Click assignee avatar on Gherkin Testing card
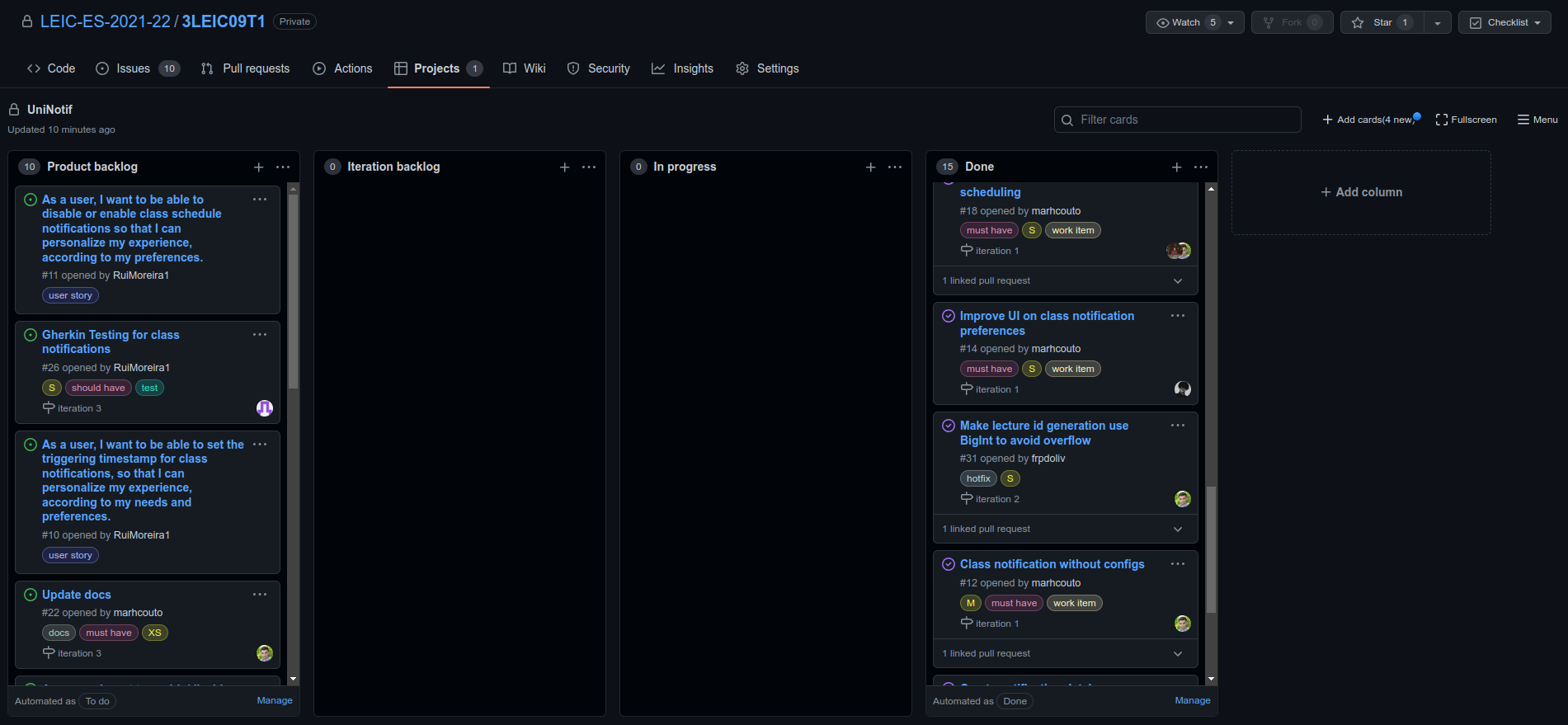 pyautogui.click(x=265, y=408)
